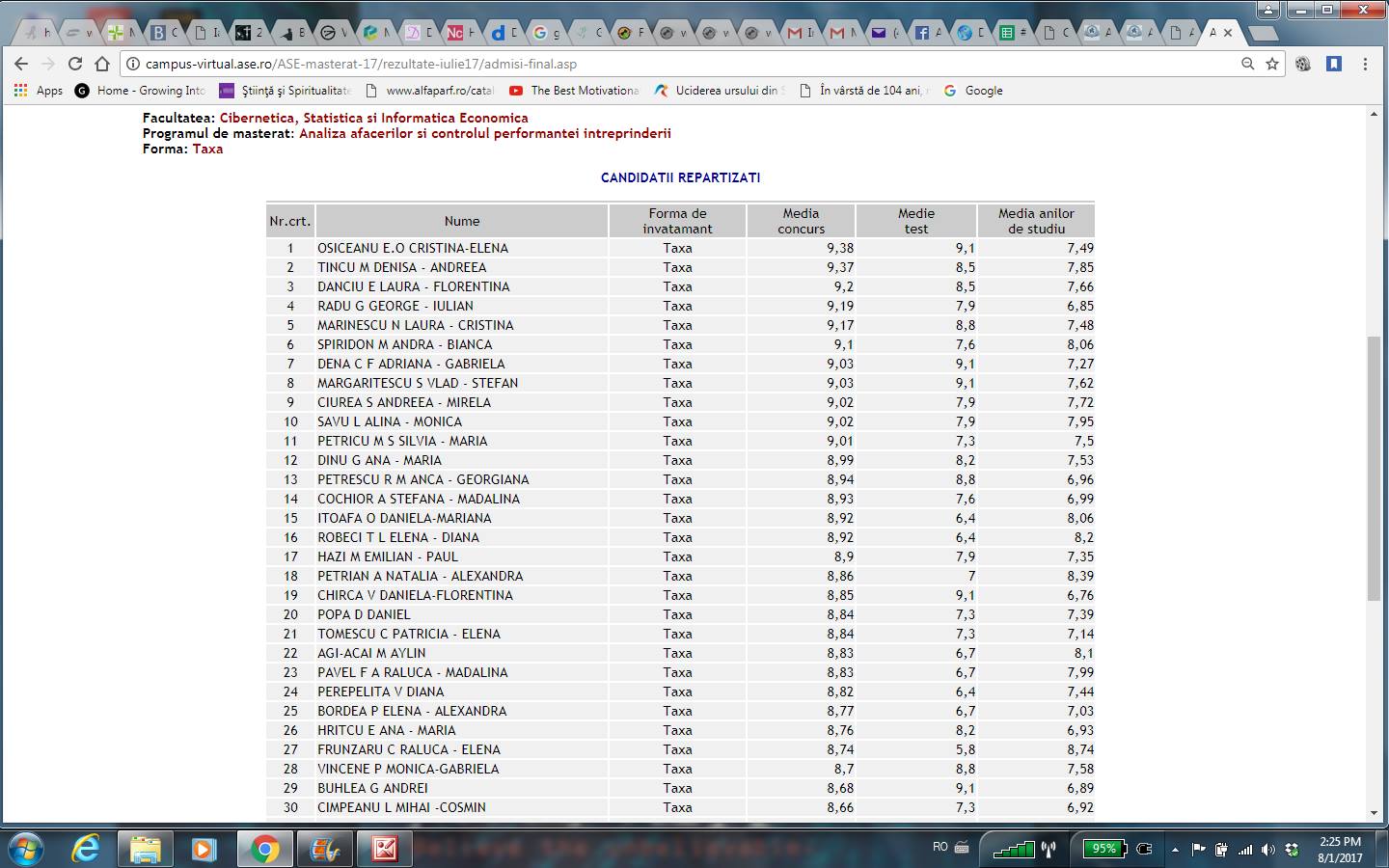Click the scrollbar down arrow
The image size is (1389, 868).
[x=1375, y=814]
